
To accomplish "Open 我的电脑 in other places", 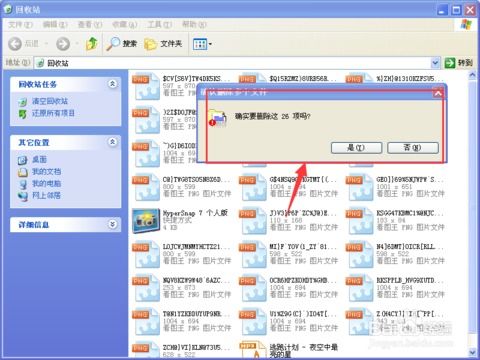I will pyautogui.click(x=46, y=183).
